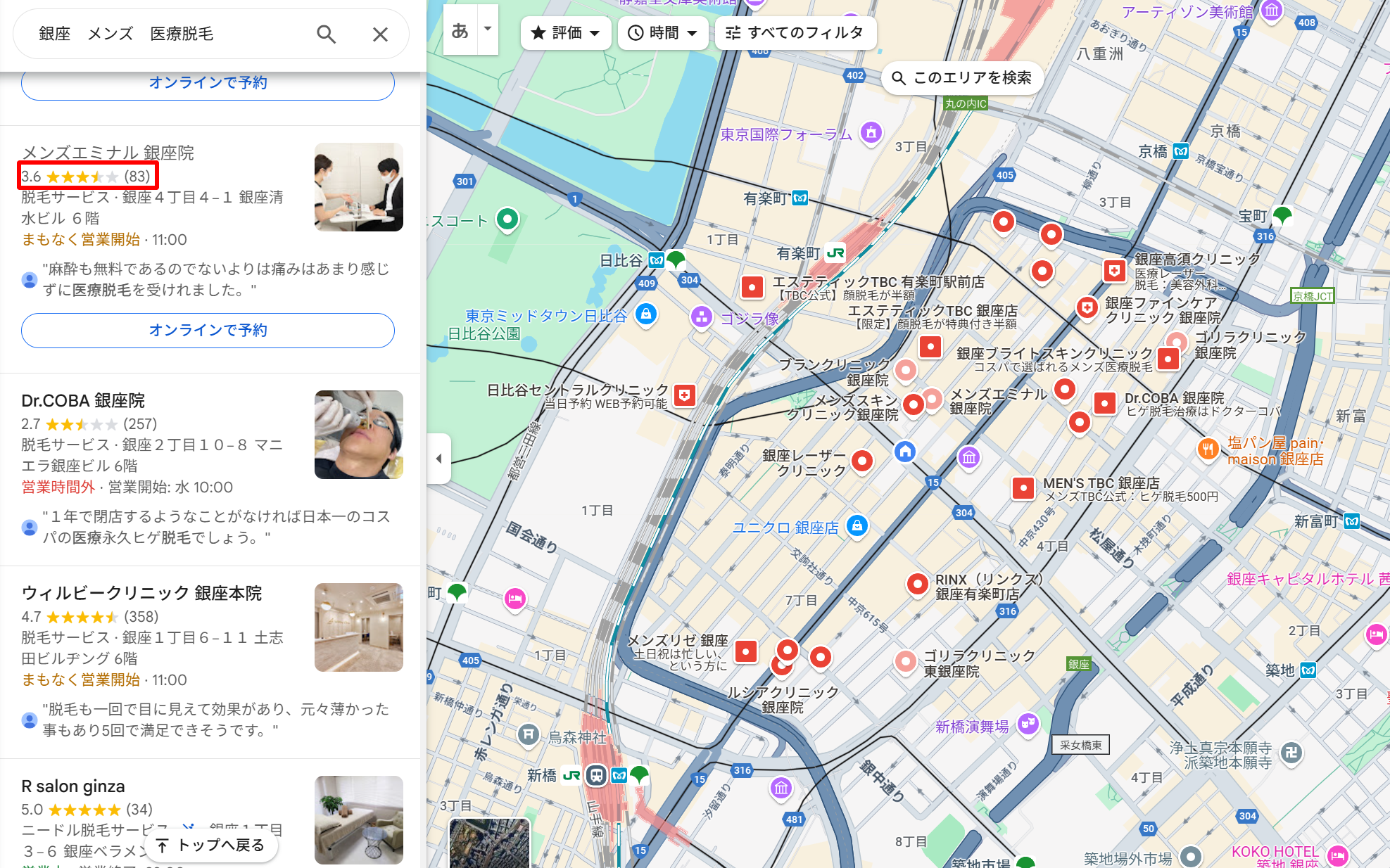Click エステティックTBC 銀座店 map pin

[x=930, y=346]
